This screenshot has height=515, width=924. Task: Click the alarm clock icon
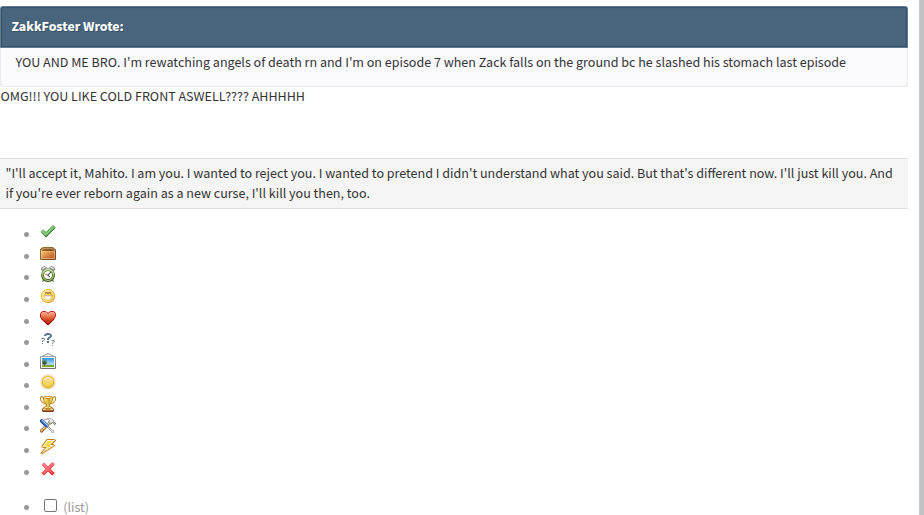click(x=48, y=275)
